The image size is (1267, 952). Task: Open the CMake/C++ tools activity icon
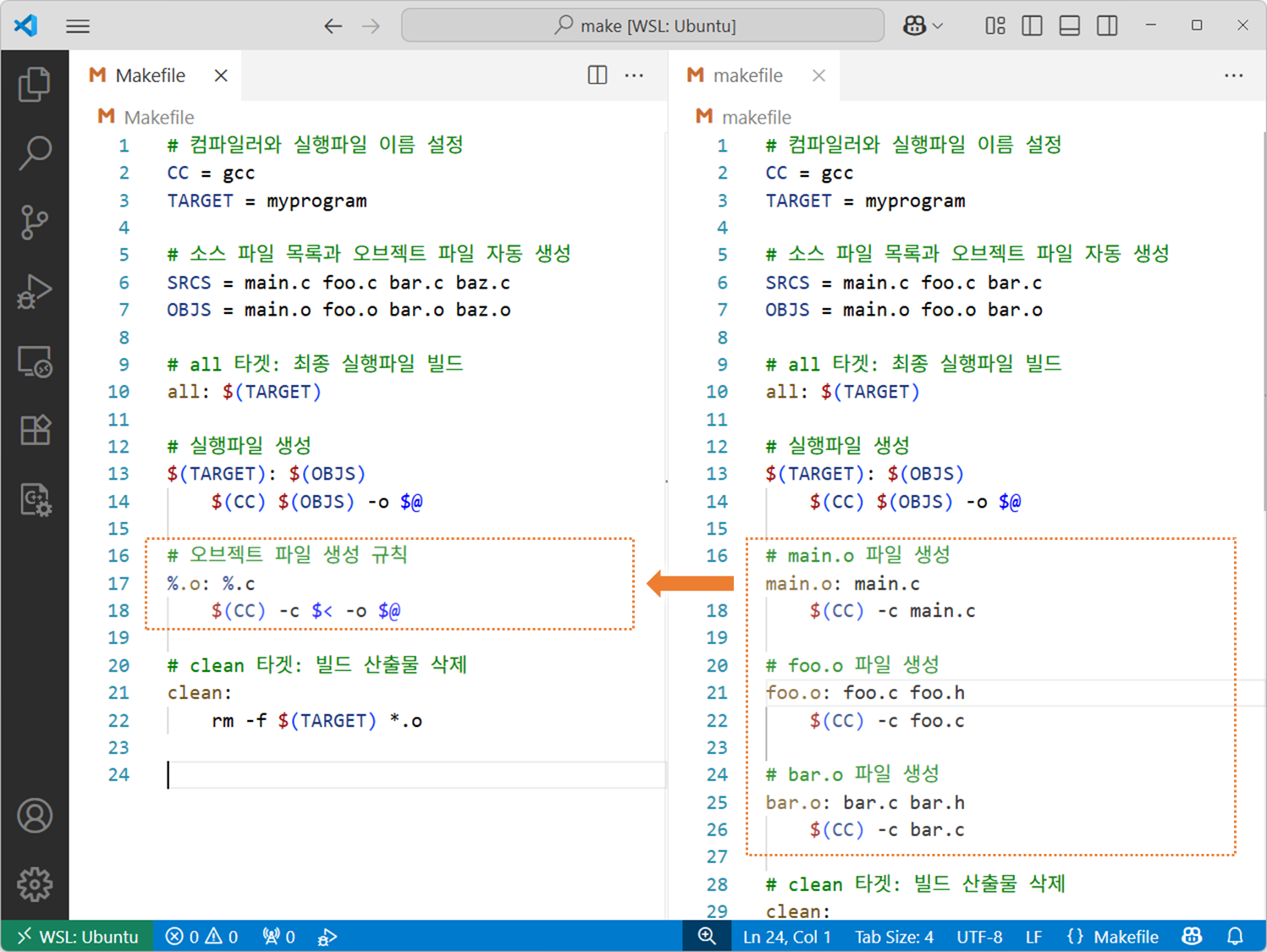click(35, 500)
